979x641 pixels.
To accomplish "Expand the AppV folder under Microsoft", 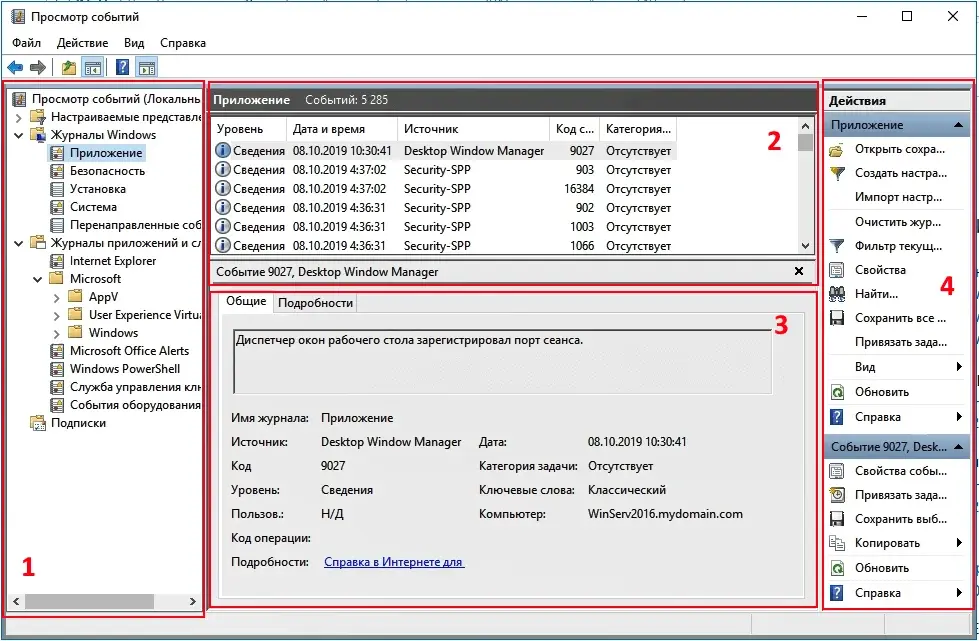I will coord(57,297).
